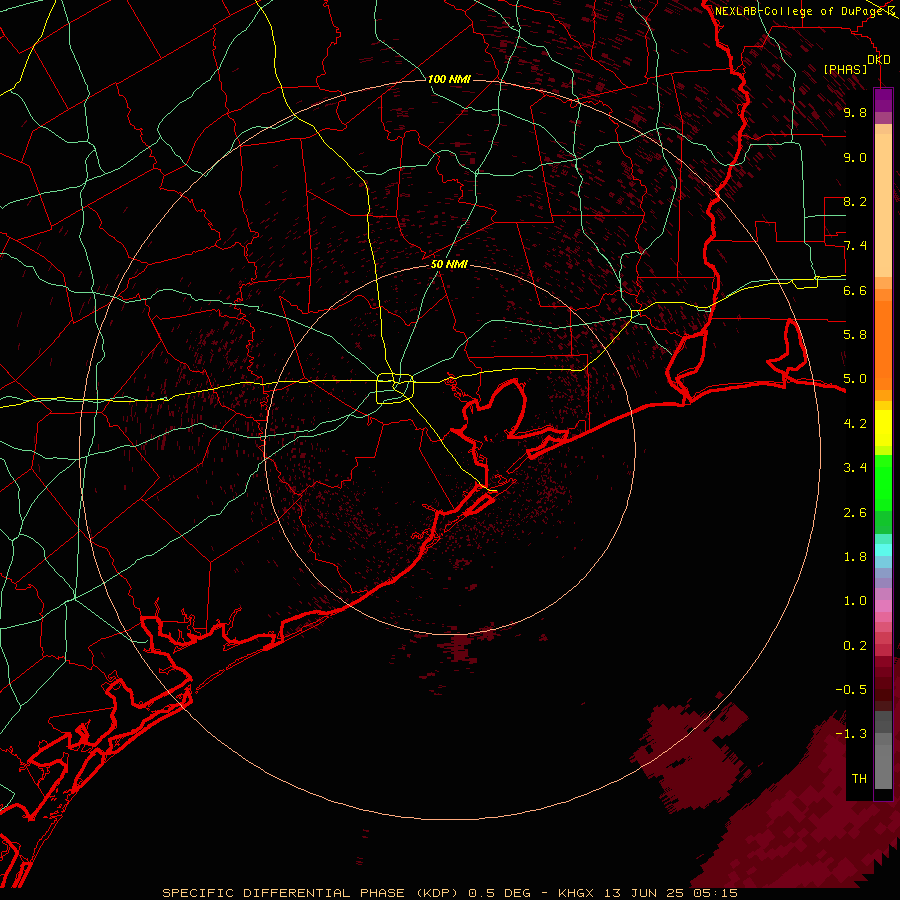Pick the light peach band of the color bar

[x=883, y=207]
